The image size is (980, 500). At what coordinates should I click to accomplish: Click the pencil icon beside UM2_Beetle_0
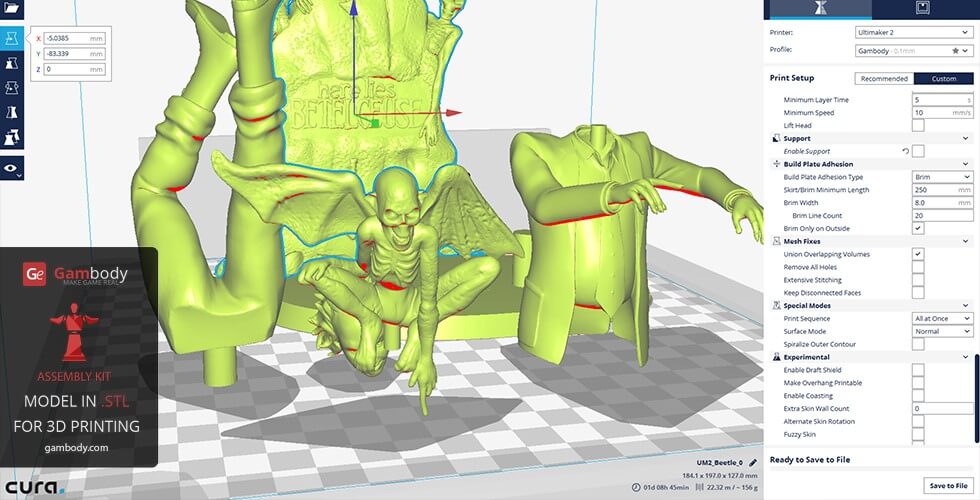pyautogui.click(x=753, y=462)
